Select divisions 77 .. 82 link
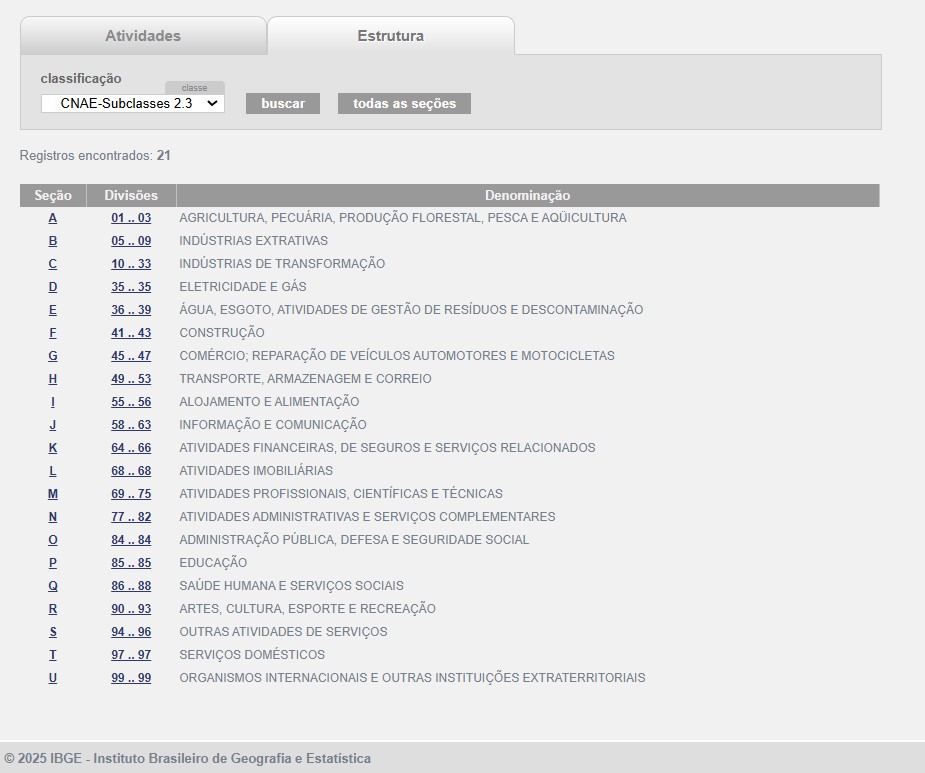 131,517
